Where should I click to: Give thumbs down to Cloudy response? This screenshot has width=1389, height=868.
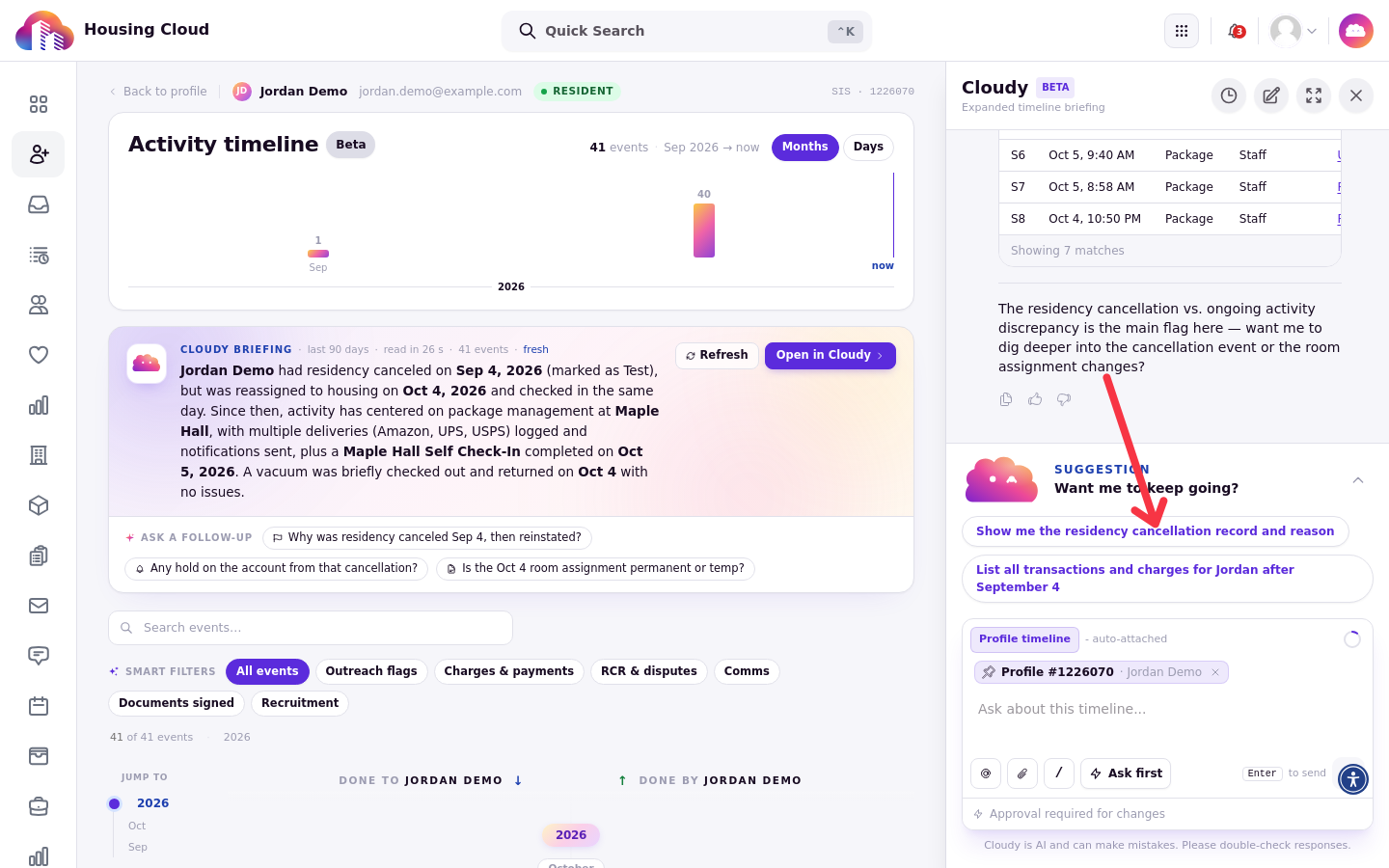(x=1064, y=399)
